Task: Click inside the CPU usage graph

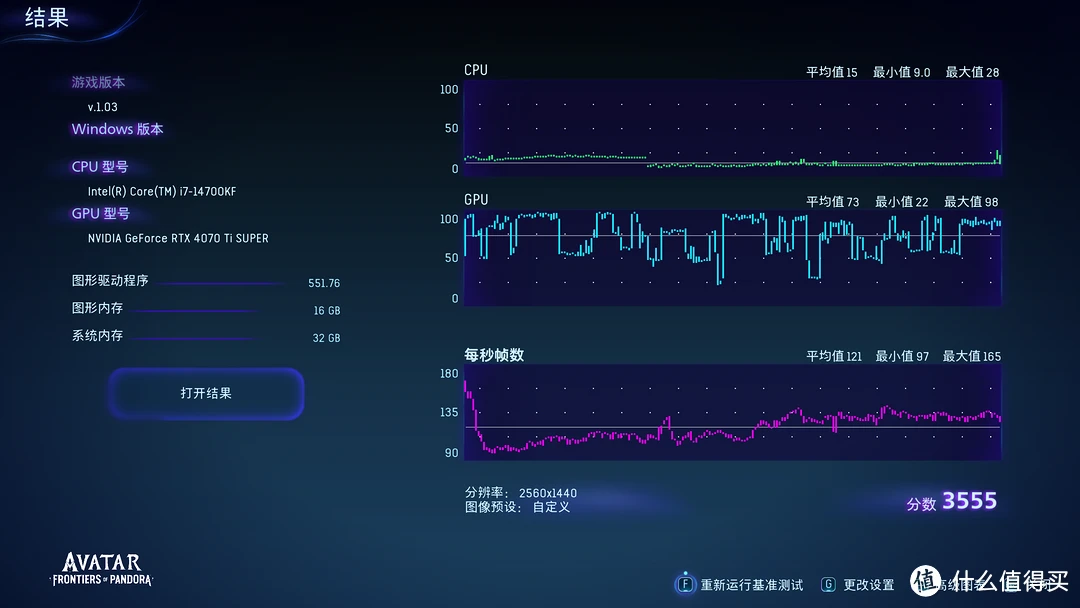Action: 733,128
